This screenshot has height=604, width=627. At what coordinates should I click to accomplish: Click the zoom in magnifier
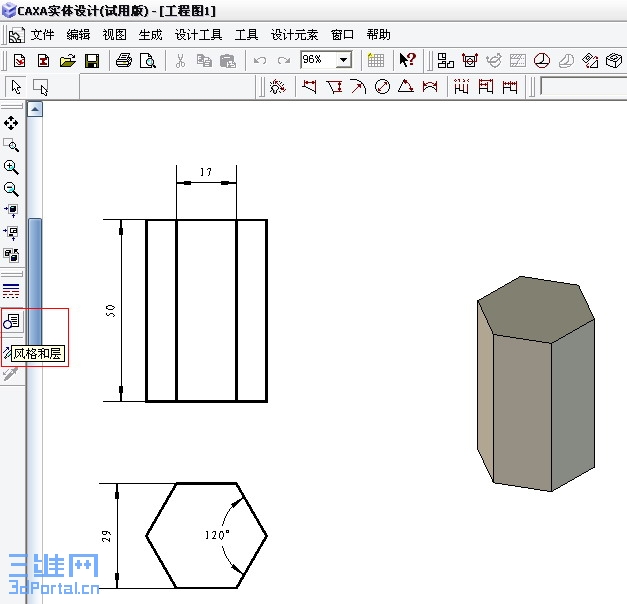click(x=11, y=167)
